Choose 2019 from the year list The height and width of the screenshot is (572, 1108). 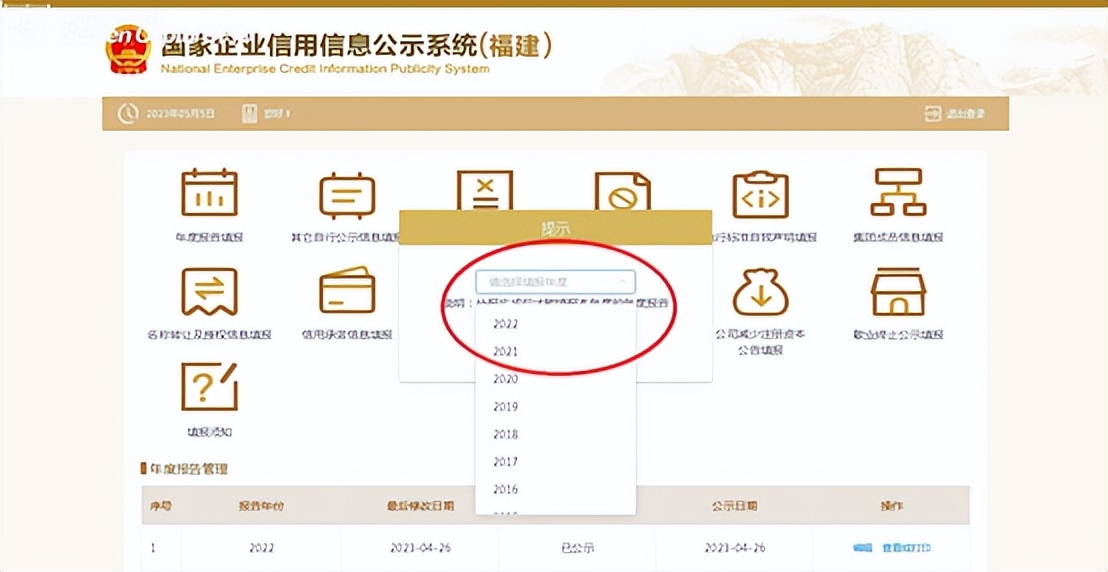tap(555, 407)
